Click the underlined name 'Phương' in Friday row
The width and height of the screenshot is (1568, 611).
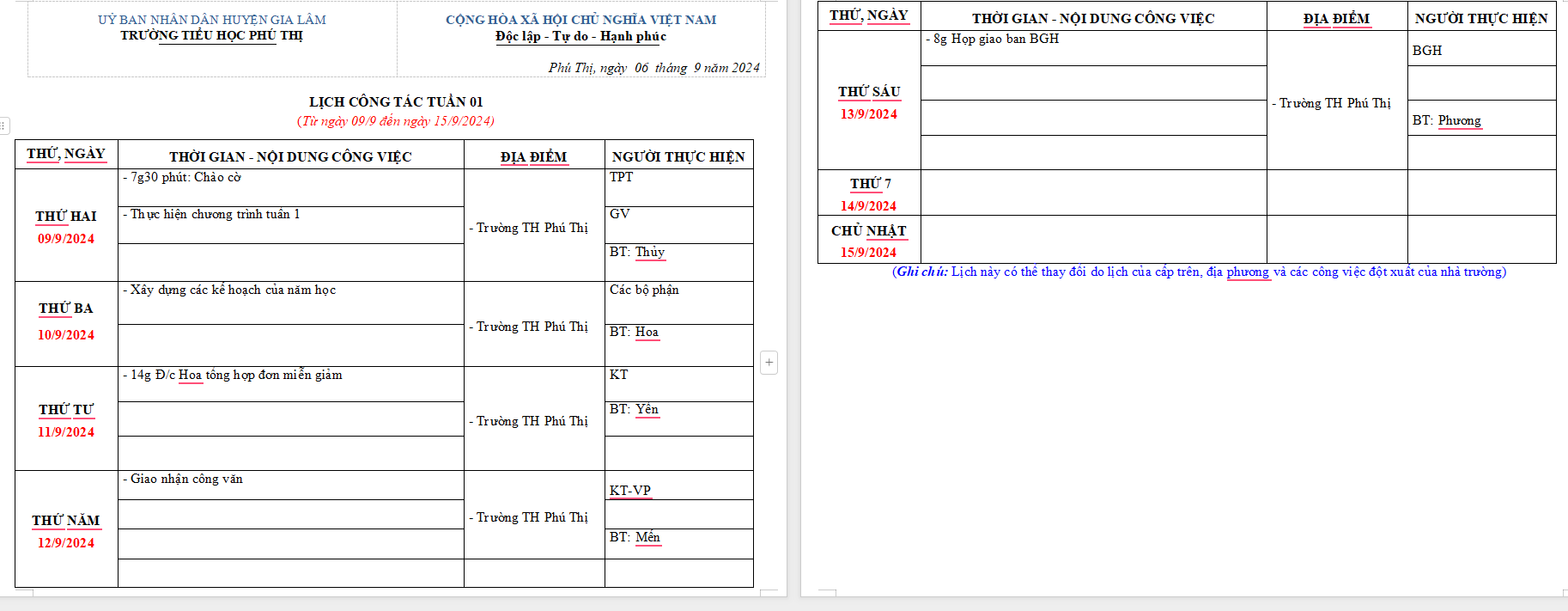1459,120
